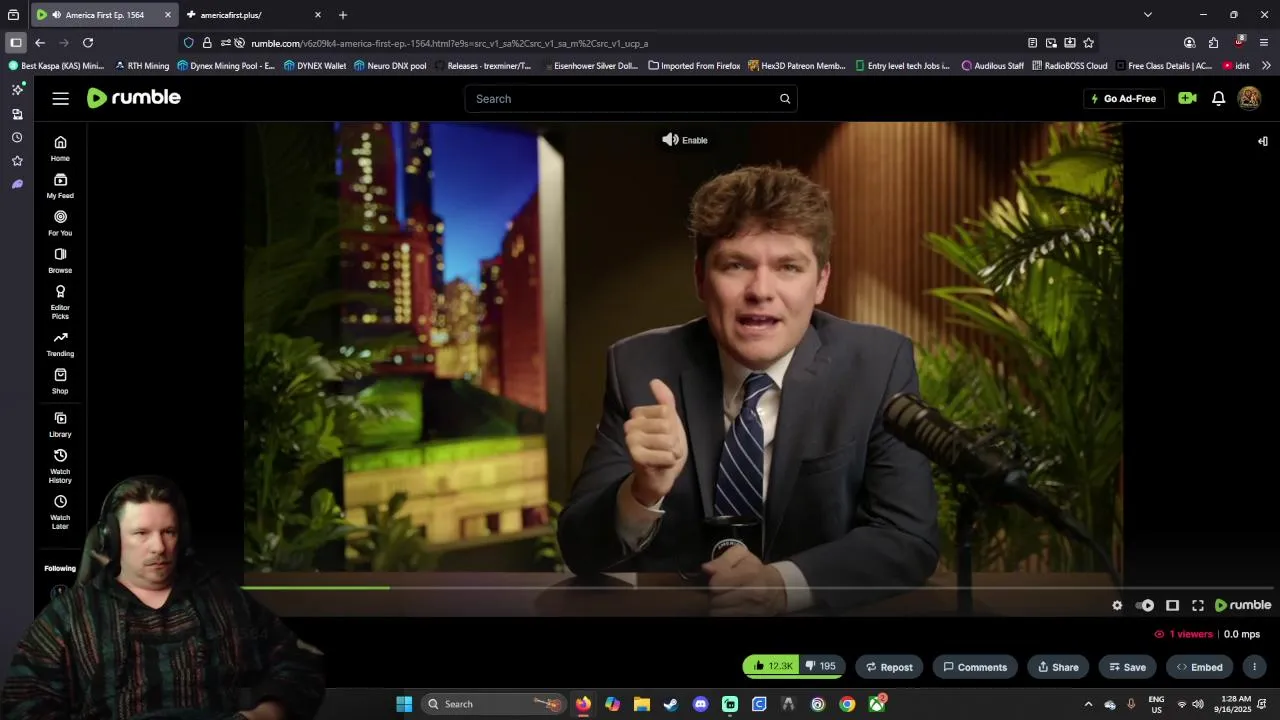Open Editor Picks in sidebar
The height and width of the screenshot is (720, 1280).
point(60,302)
